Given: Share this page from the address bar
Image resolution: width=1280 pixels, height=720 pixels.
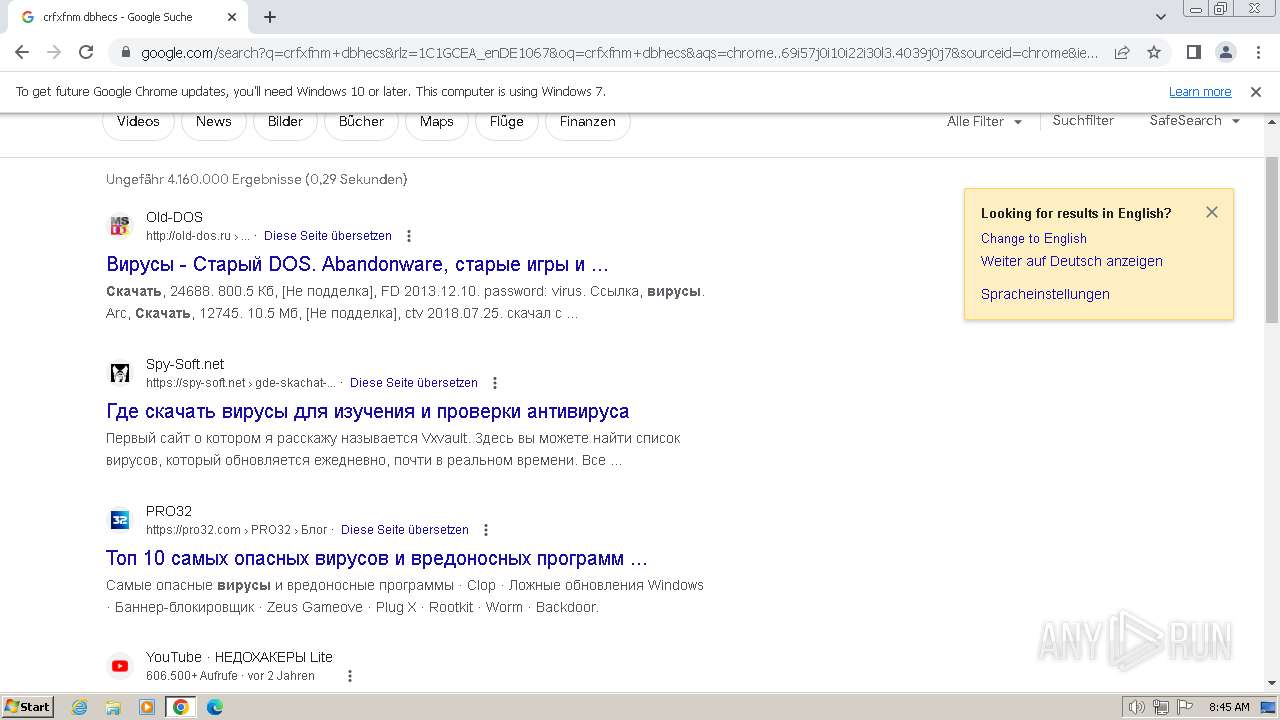Looking at the screenshot, I should click(x=1122, y=52).
